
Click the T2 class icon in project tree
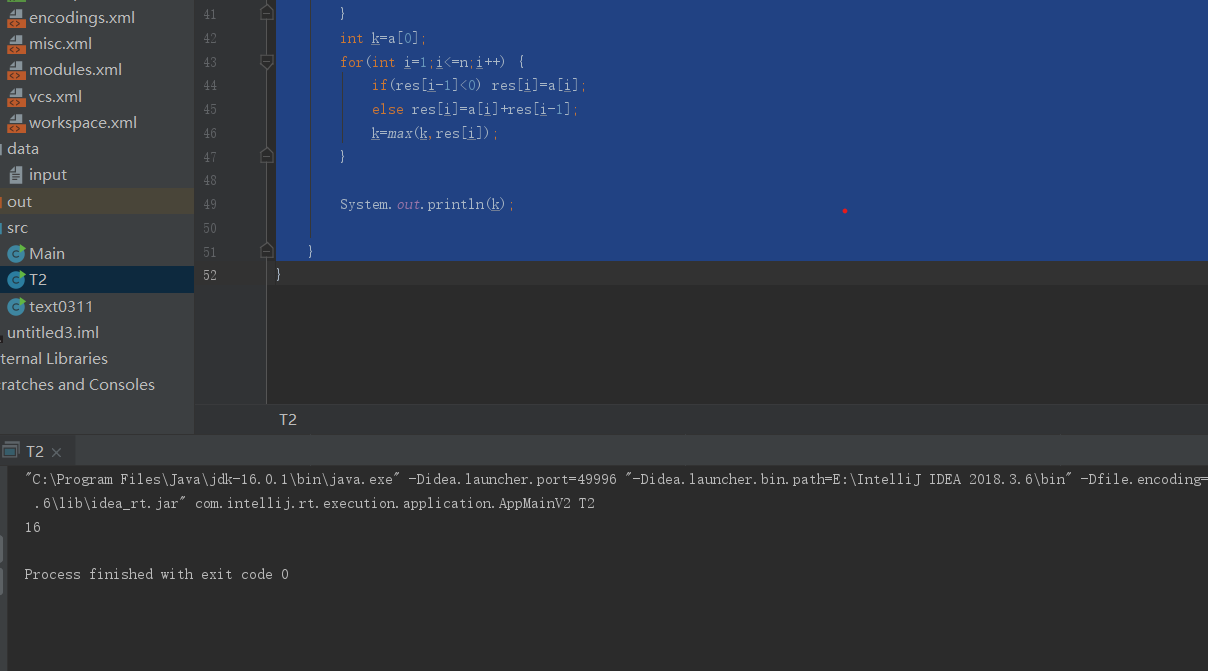click(x=15, y=280)
